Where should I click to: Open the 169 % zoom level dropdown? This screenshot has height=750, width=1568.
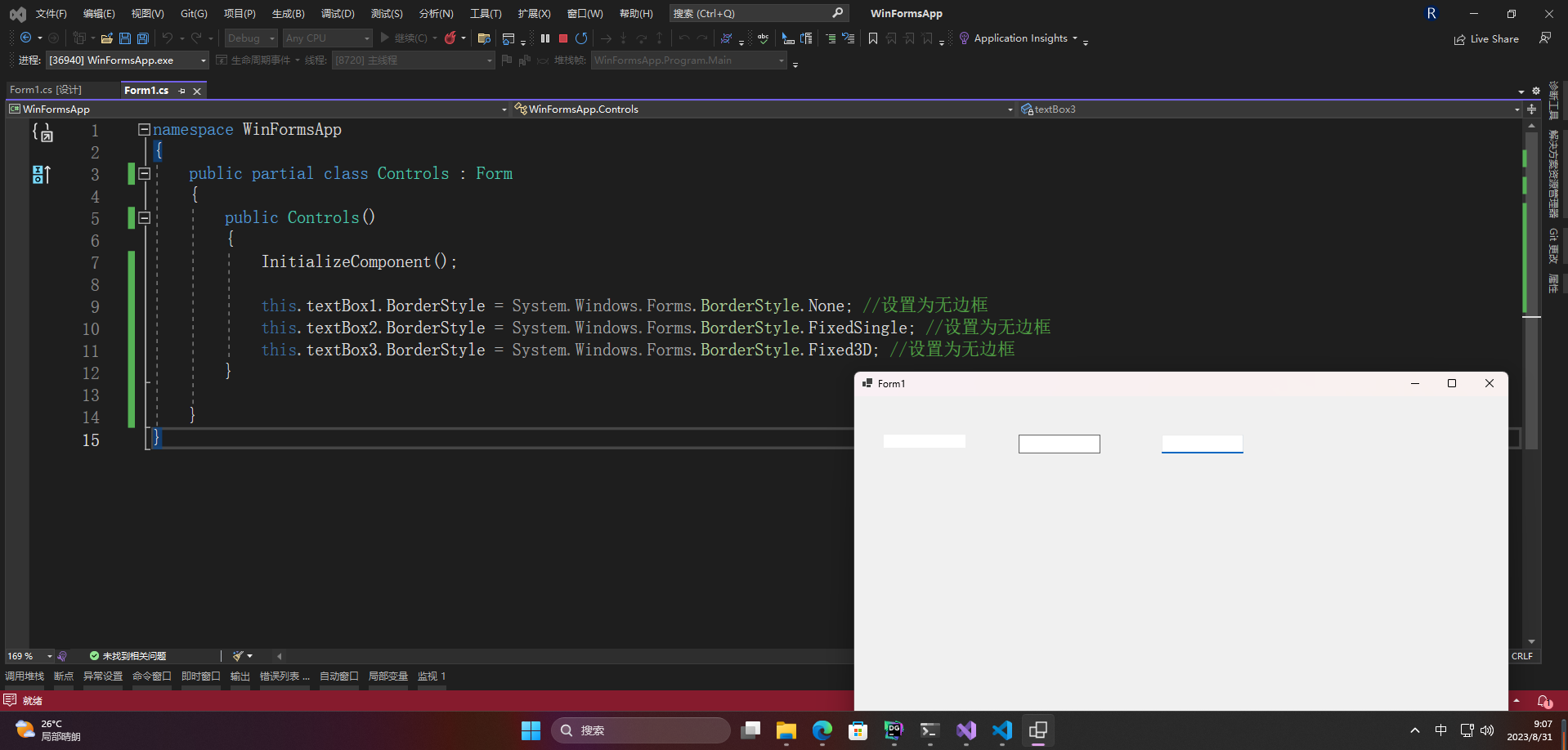pyautogui.click(x=29, y=656)
